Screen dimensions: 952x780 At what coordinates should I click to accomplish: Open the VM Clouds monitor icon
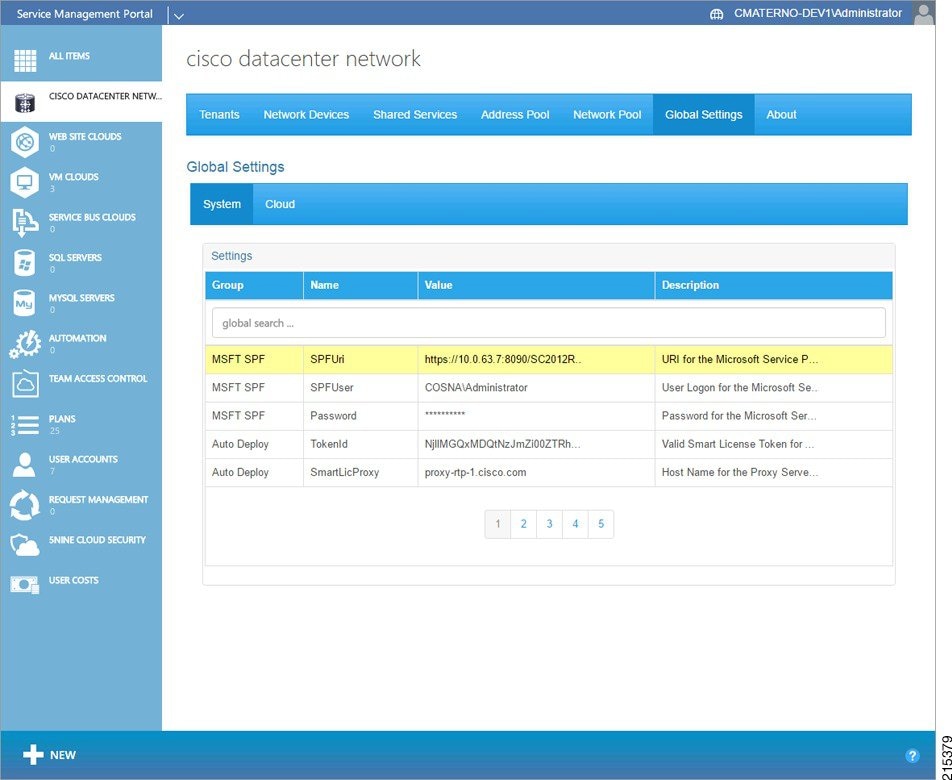coord(25,182)
